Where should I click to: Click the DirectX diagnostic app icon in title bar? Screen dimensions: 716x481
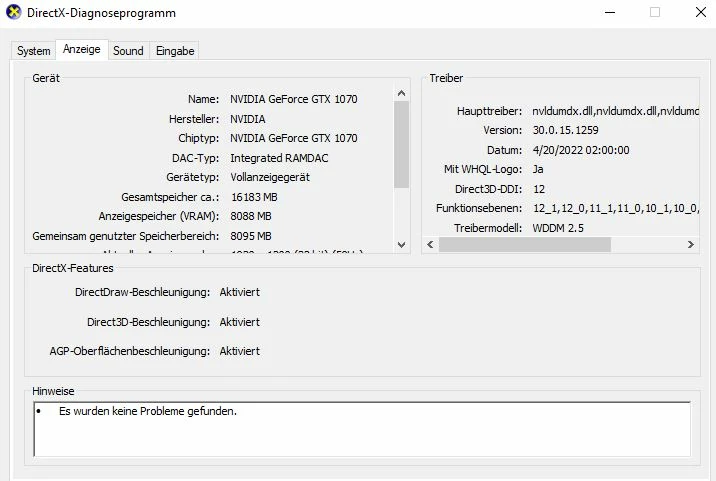tap(14, 12)
